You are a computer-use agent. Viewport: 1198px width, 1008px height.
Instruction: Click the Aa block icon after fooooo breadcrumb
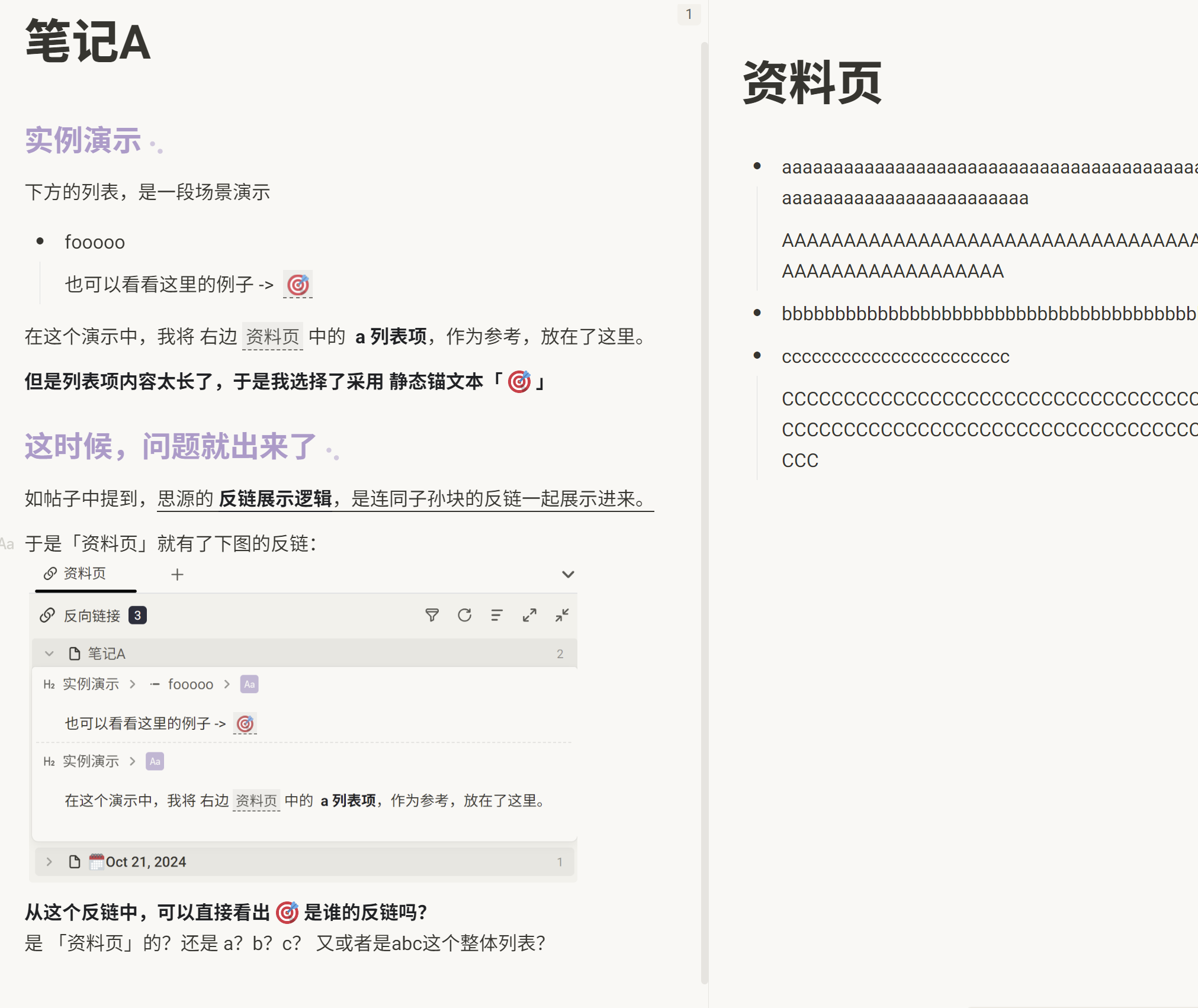[249, 684]
